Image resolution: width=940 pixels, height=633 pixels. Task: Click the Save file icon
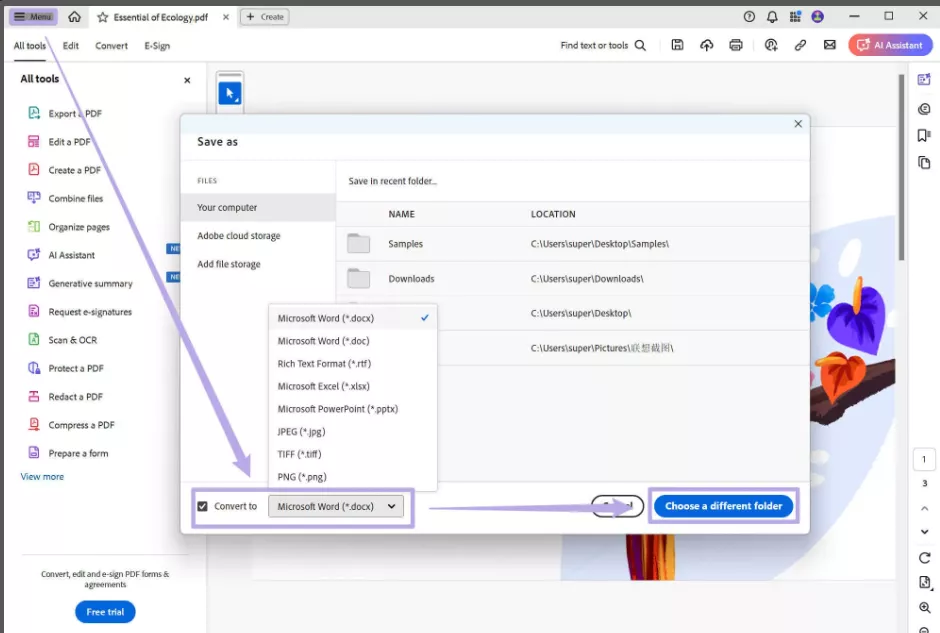pos(677,45)
